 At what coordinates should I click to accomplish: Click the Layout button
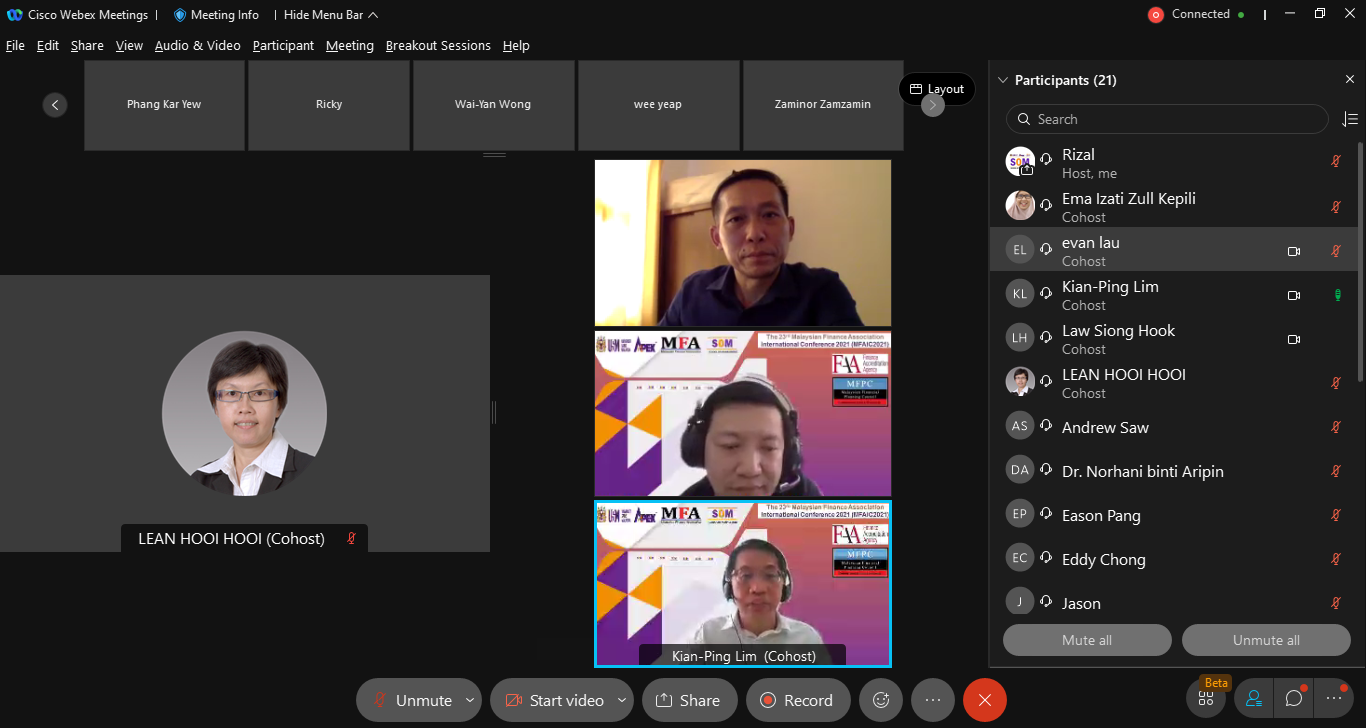point(937,89)
